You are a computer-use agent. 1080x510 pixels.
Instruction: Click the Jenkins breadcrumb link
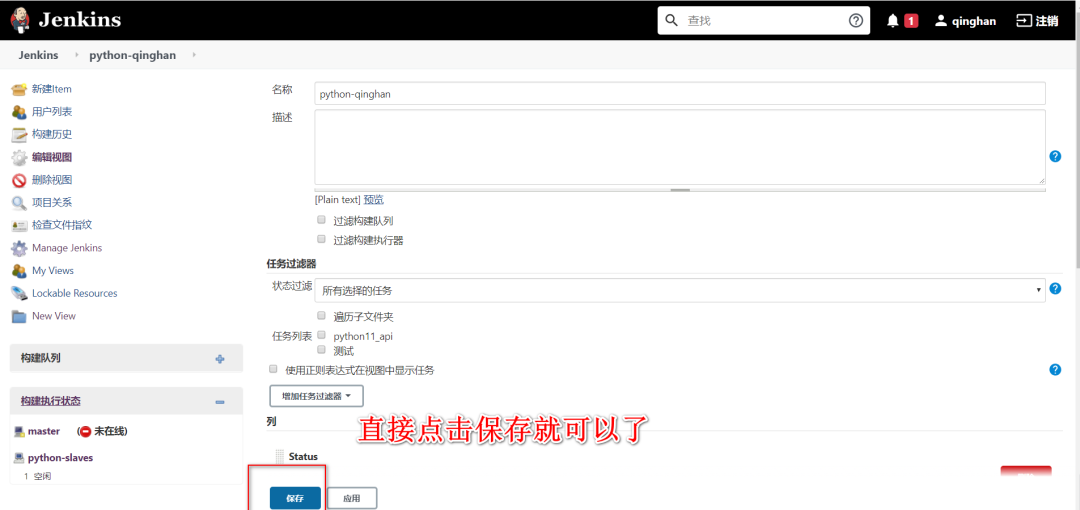click(x=39, y=55)
